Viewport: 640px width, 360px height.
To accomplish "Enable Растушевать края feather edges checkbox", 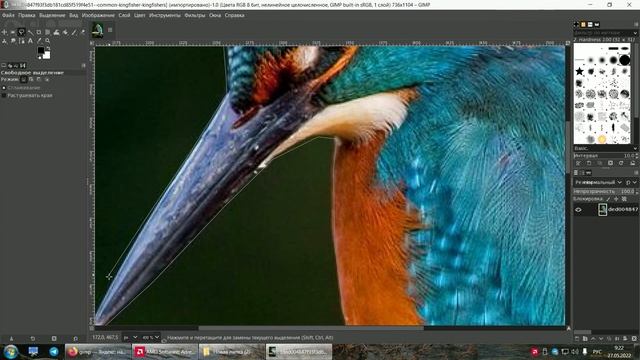I will 27,96.
